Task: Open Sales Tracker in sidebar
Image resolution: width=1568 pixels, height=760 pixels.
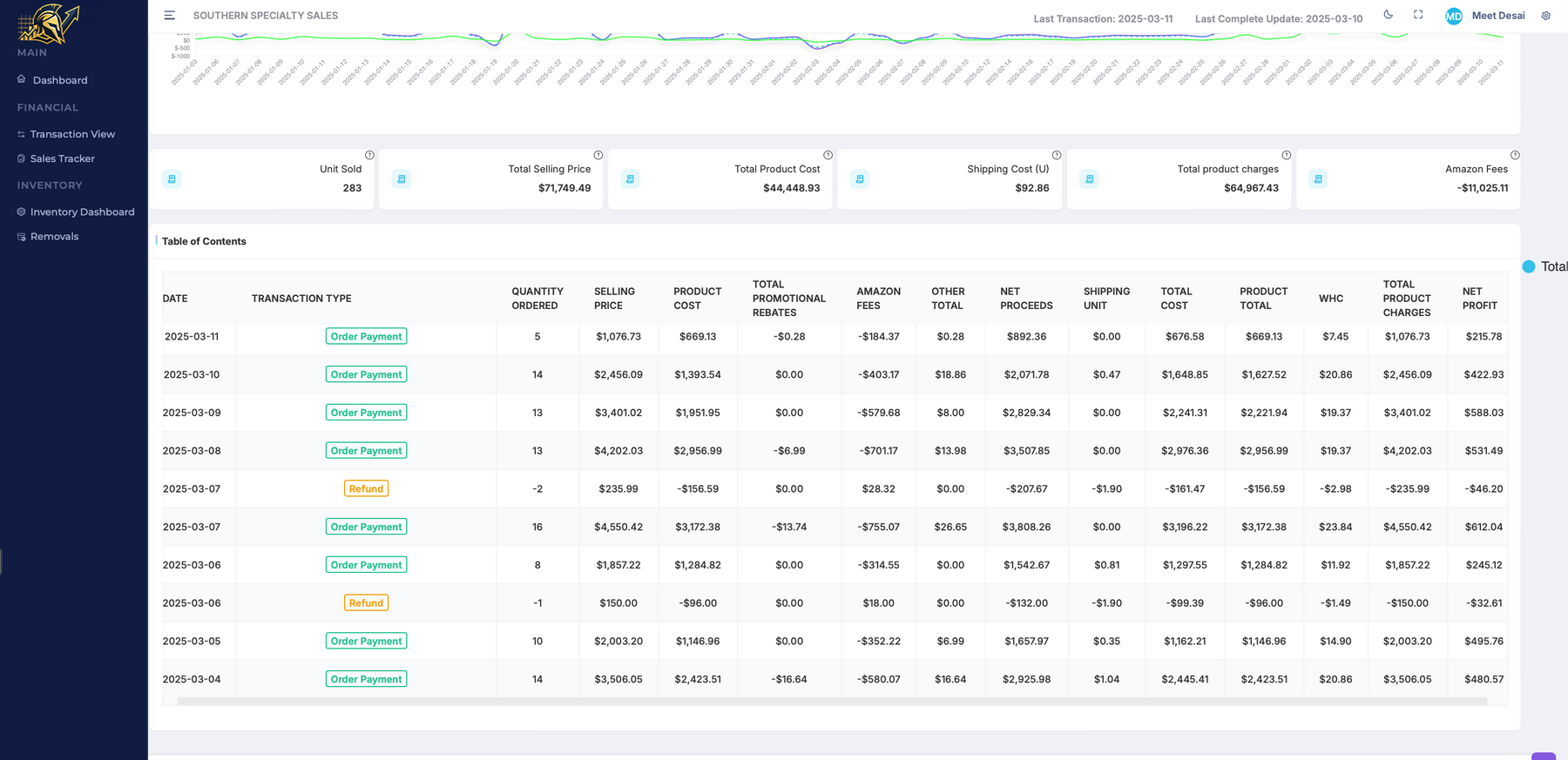Action: (62, 158)
